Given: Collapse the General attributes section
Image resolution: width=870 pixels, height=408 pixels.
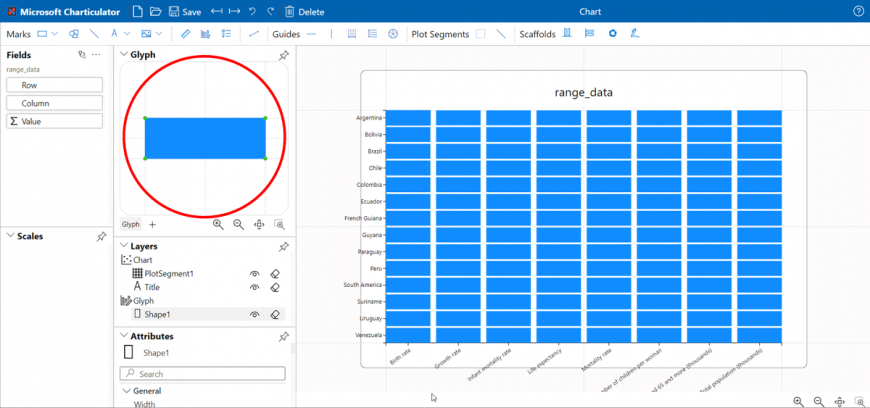Looking at the screenshot, I should coord(127,391).
